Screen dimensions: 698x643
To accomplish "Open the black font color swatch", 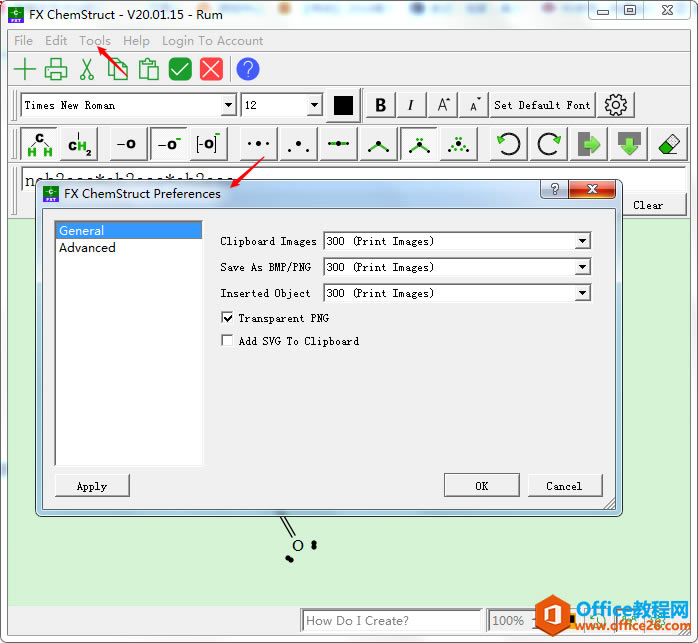I will coord(343,106).
